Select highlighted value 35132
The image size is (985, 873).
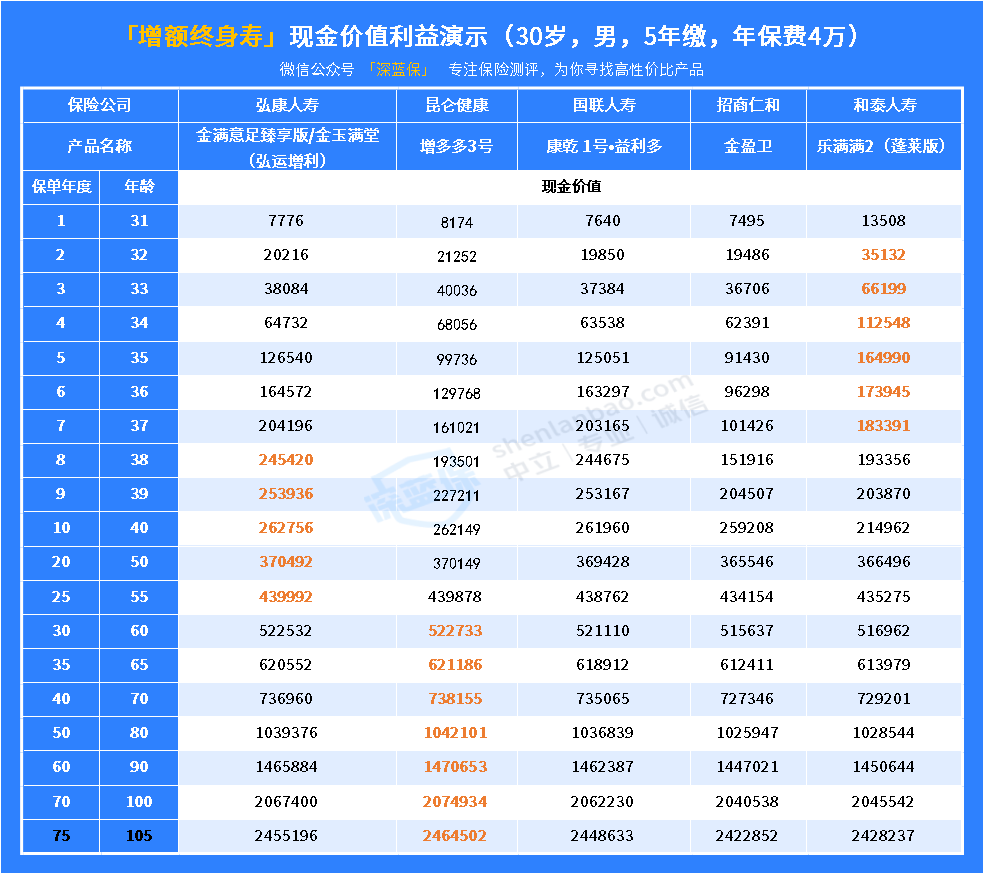[x=883, y=254]
